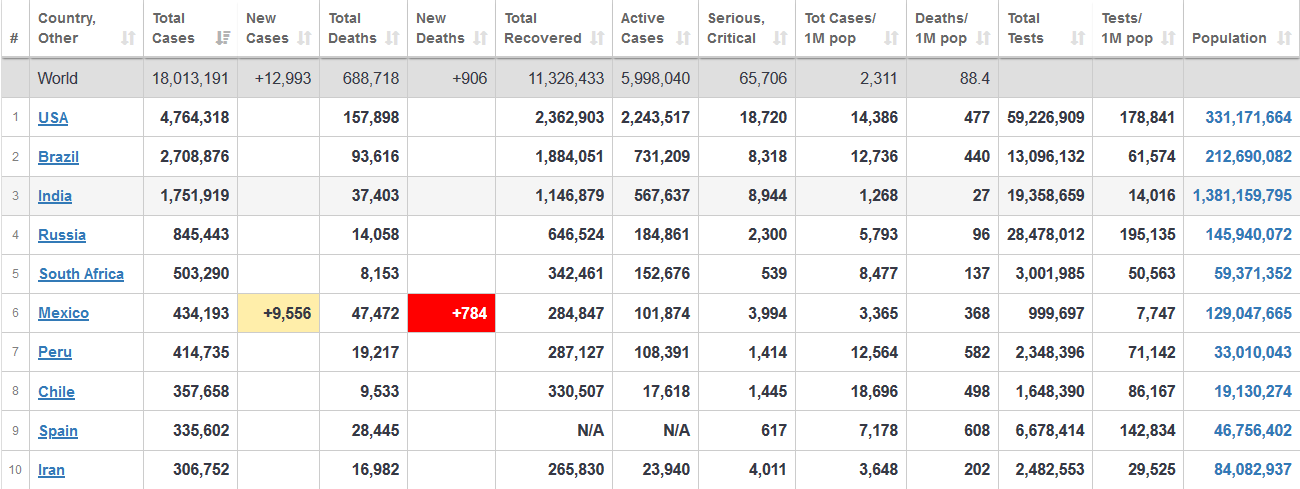Select Iran total recovered 265,830
The image size is (1300, 489).
pyautogui.click(x=577, y=470)
